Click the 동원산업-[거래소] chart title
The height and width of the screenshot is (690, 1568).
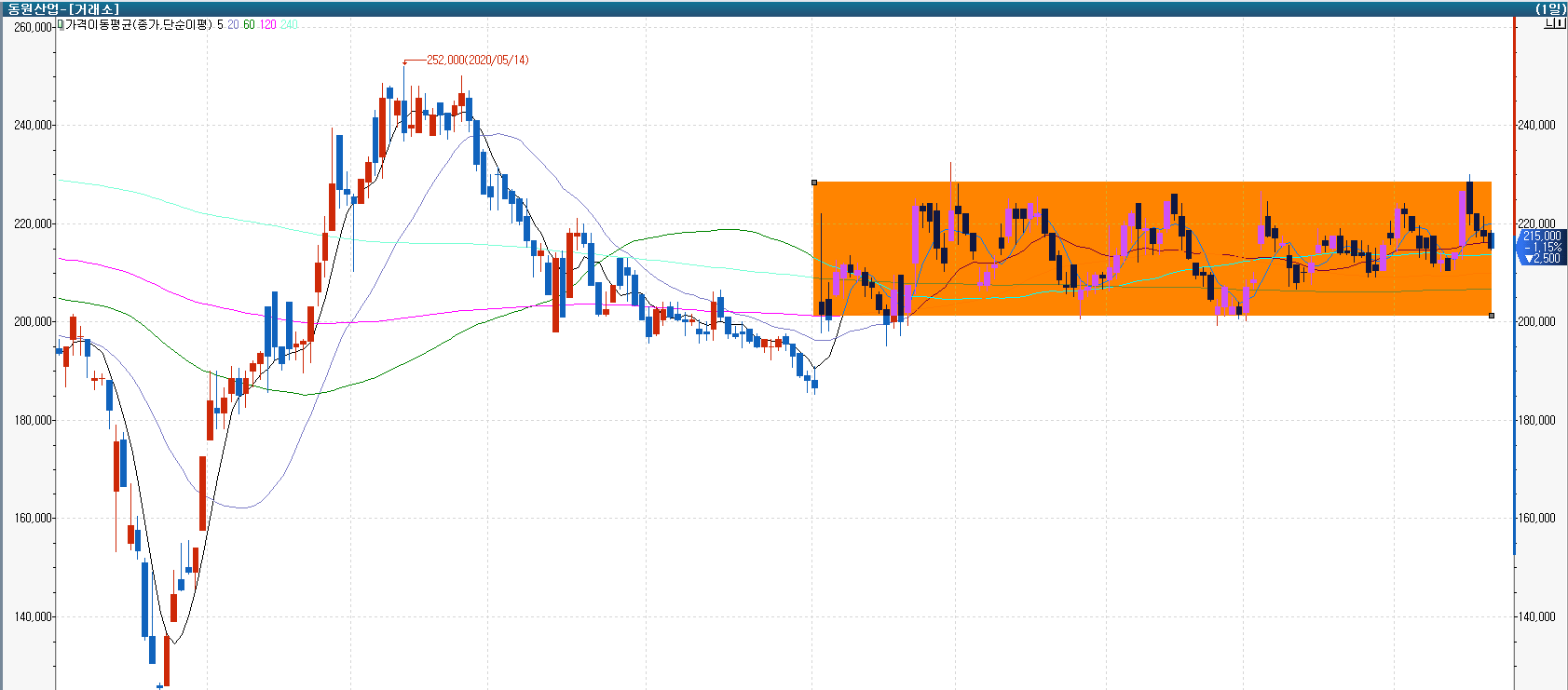(62, 8)
